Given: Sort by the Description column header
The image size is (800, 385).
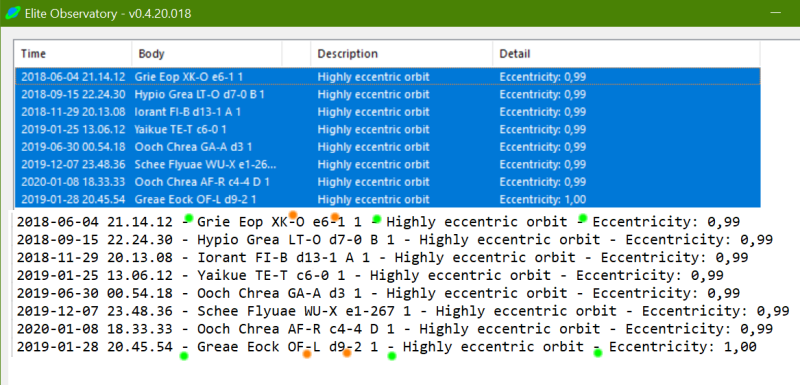Looking at the screenshot, I should [402, 54].
